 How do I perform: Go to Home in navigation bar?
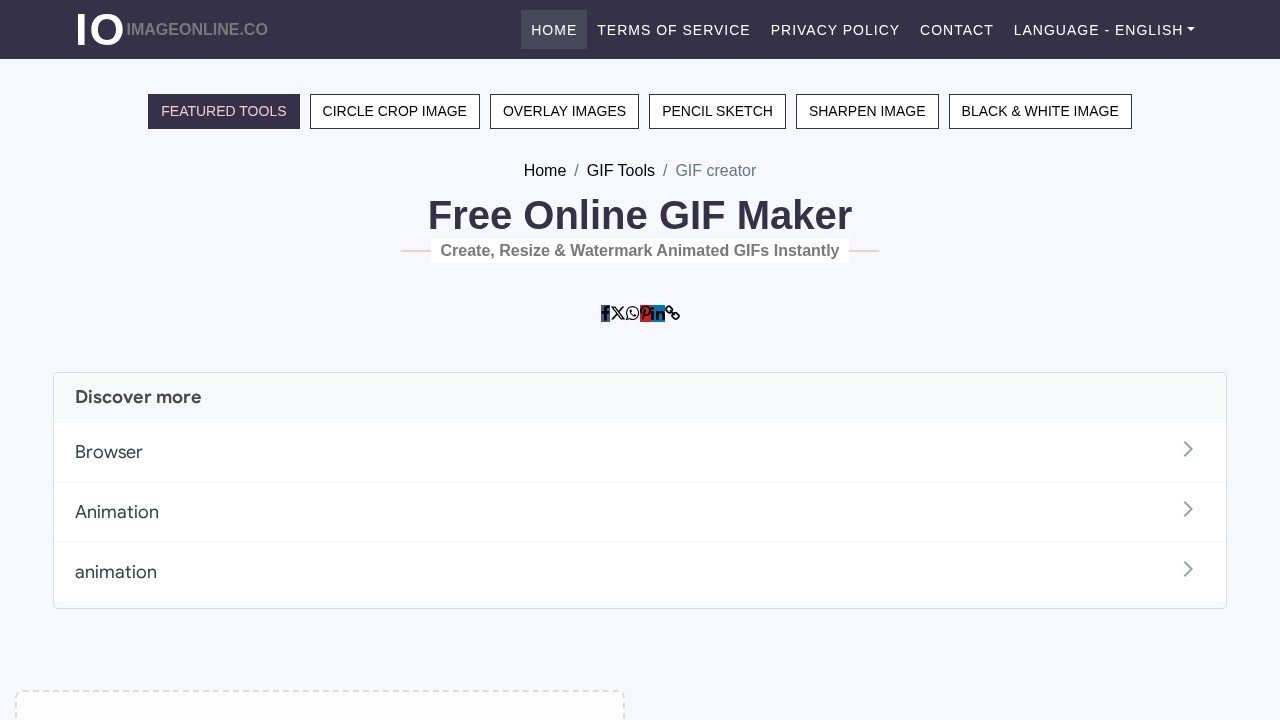[553, 30]
